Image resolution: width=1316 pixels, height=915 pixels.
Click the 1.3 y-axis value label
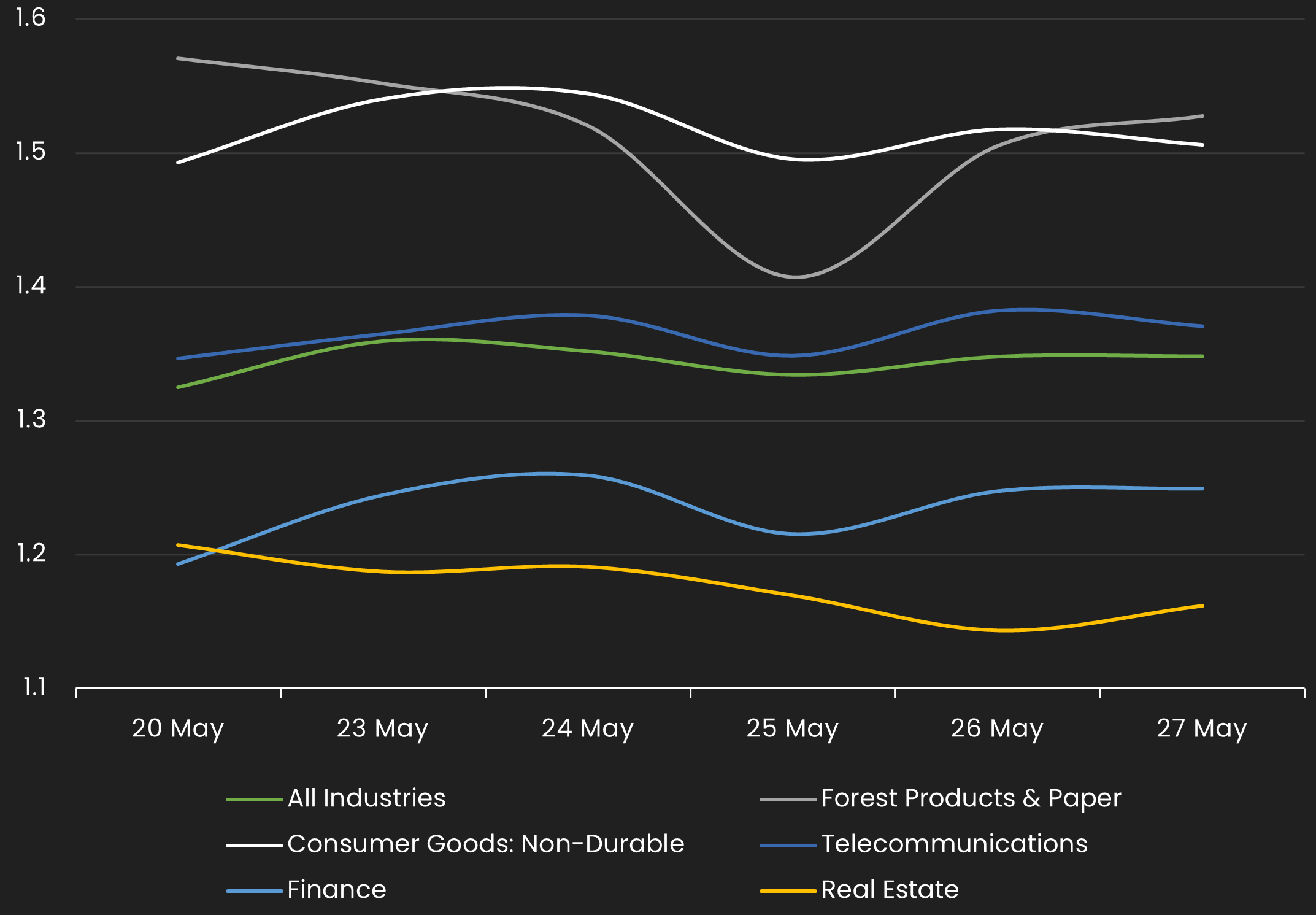[x=31, y=420]
